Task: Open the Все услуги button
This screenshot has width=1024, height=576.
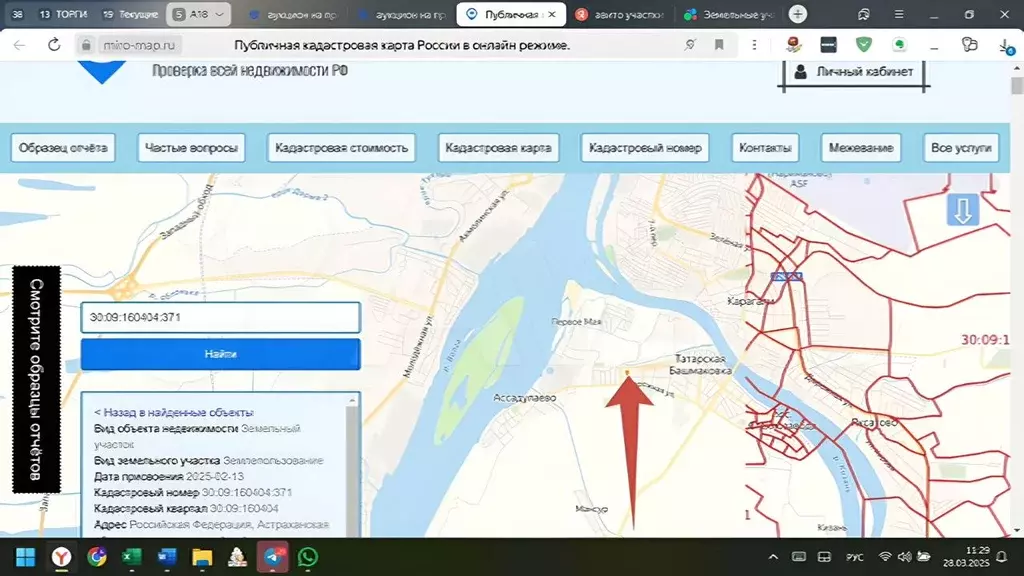Action: pos(961,148)
